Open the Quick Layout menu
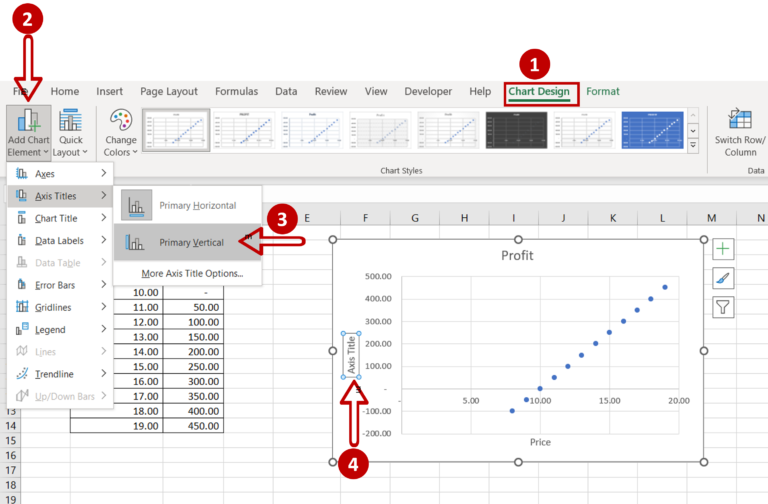This screenshot has width=768, height=504. point(70,132)
